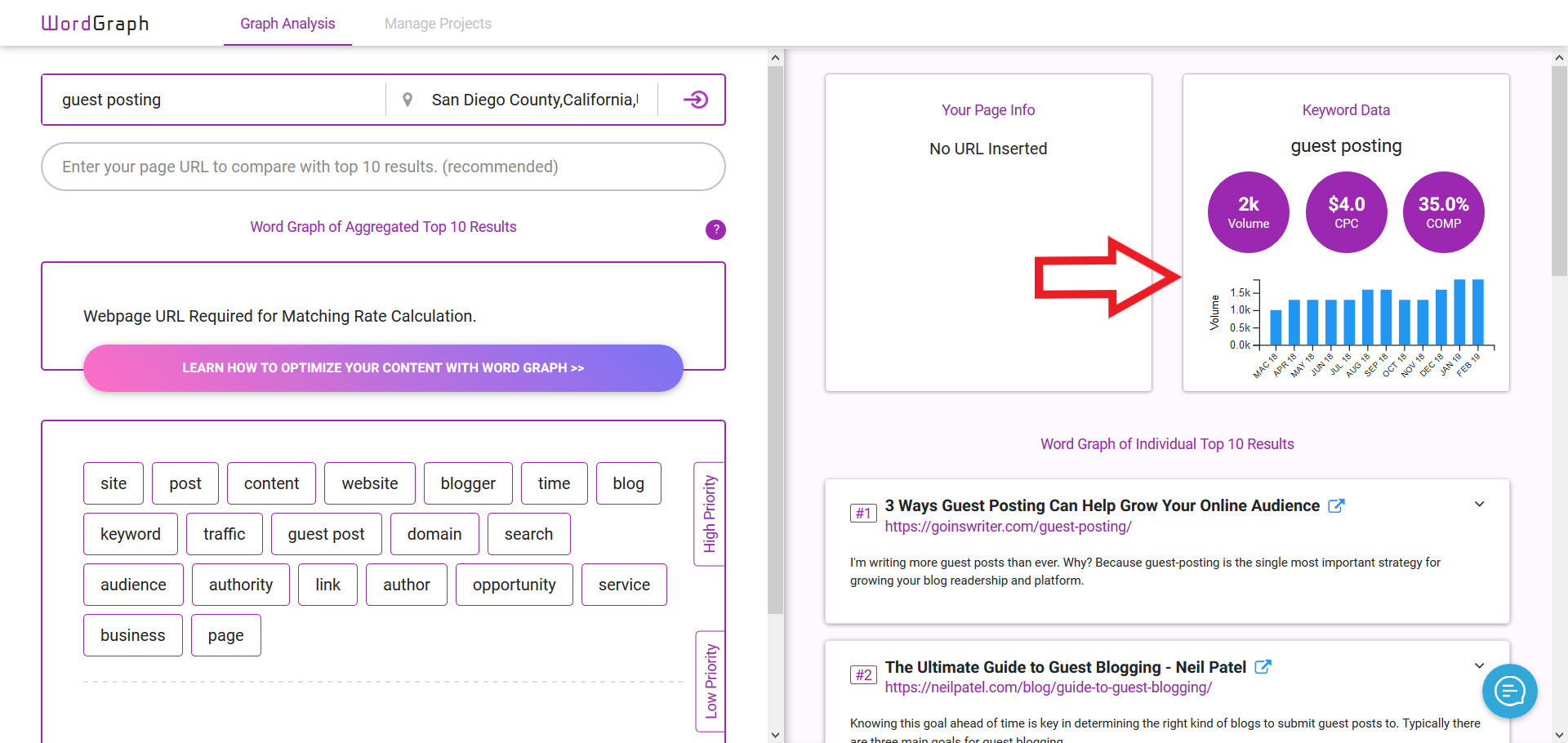Select the 'traffic' keyword tag
The height and width of the screenshot is (743, 1568).
point(225,534)
